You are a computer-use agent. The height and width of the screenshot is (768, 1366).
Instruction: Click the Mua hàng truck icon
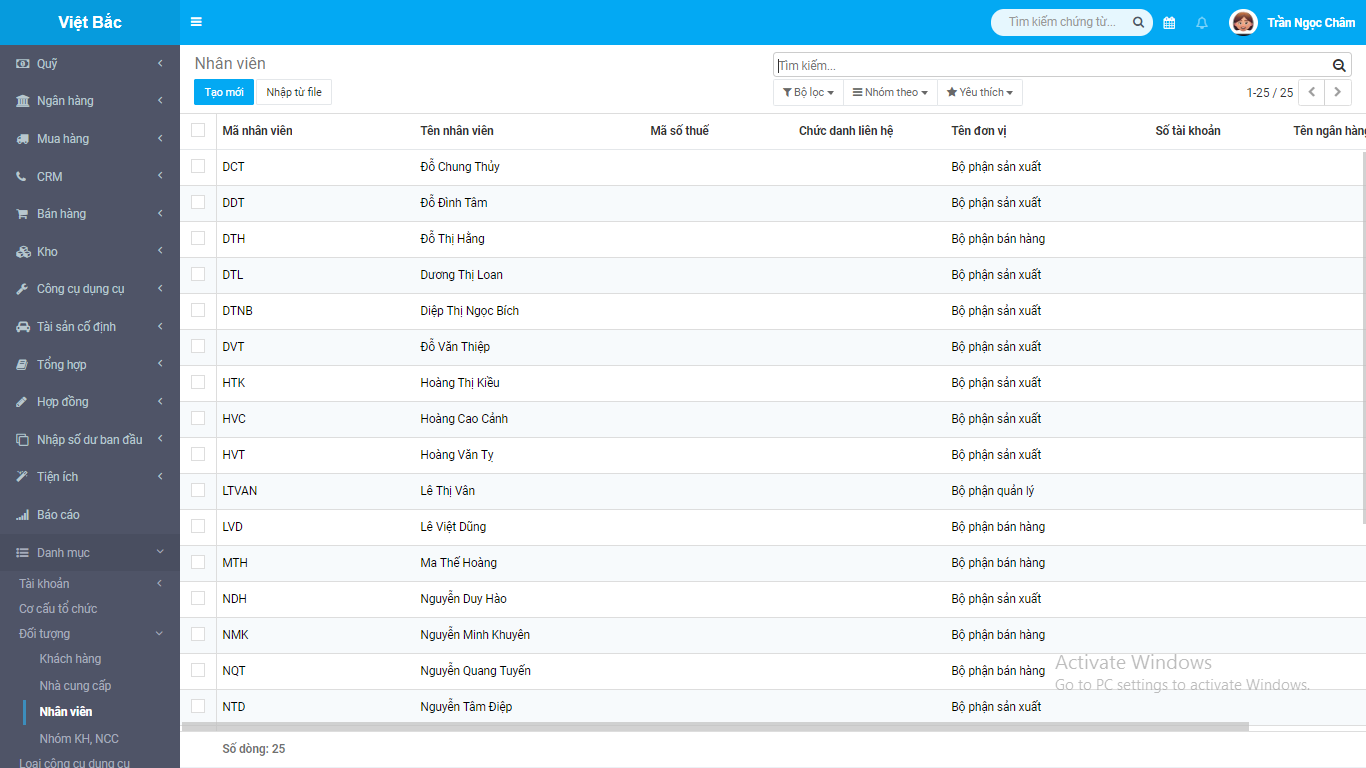tap(22, 139)
